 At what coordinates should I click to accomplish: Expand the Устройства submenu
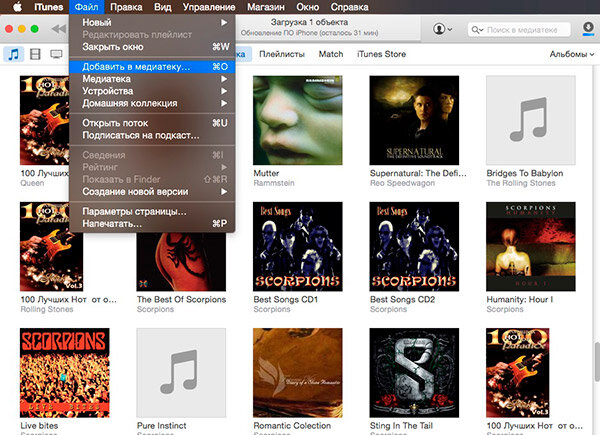point(152,91)
